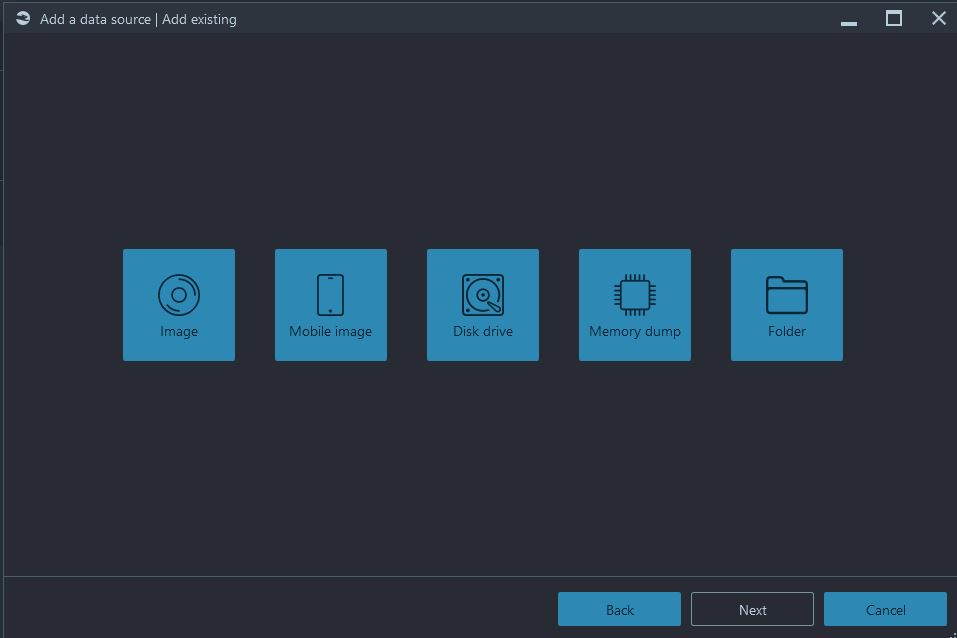Select the Memory dump source tile
957x638 pixels.
(635, 305)
